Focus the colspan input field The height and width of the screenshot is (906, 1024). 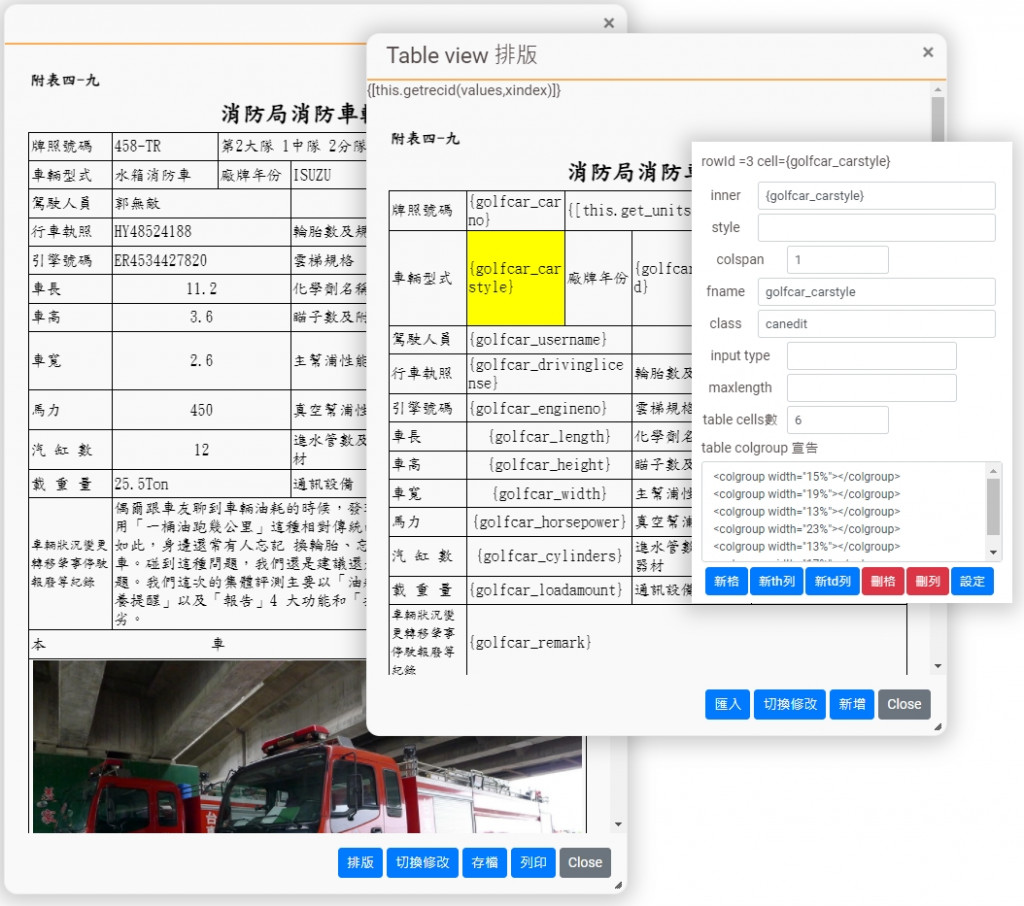click(837, 260)
